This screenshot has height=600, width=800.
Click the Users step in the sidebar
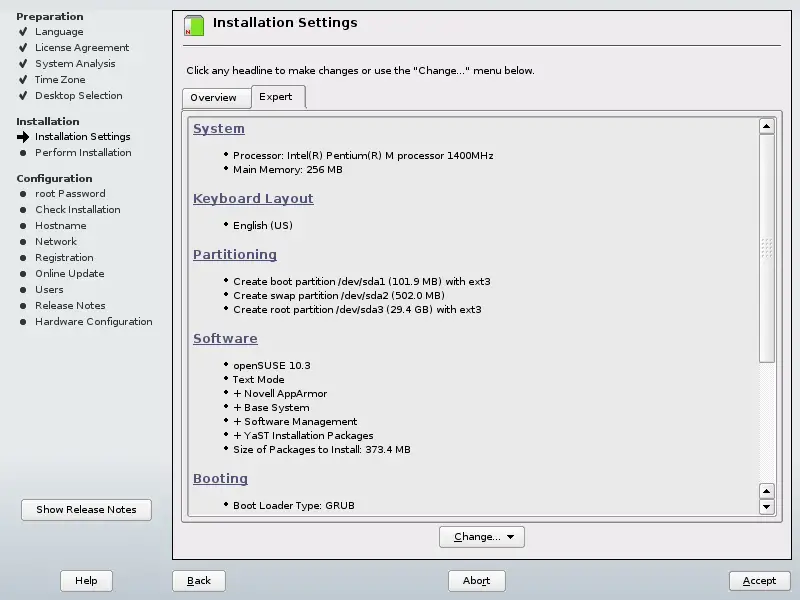point(49,289)
